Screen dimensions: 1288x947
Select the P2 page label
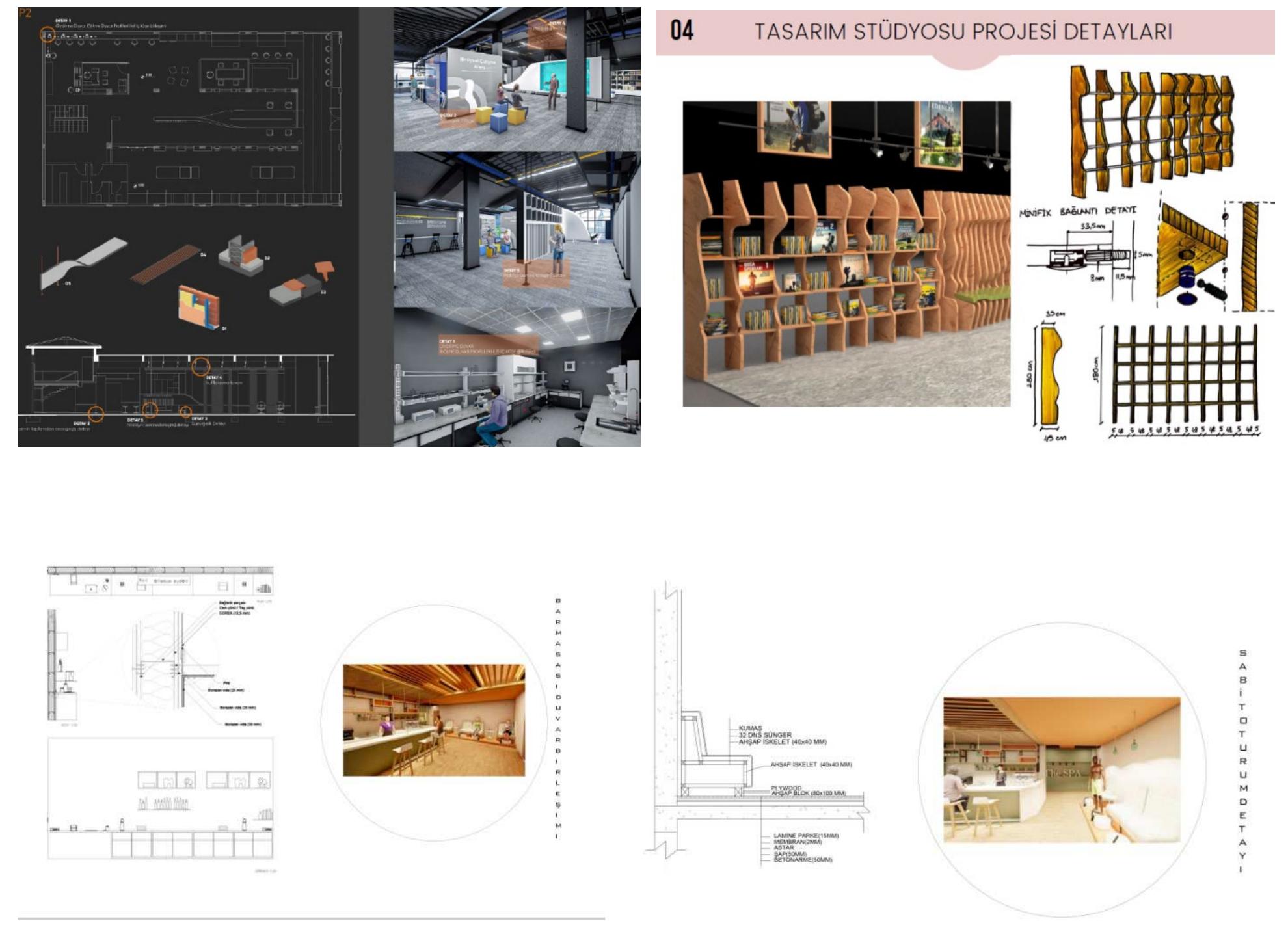click(25, 12)
